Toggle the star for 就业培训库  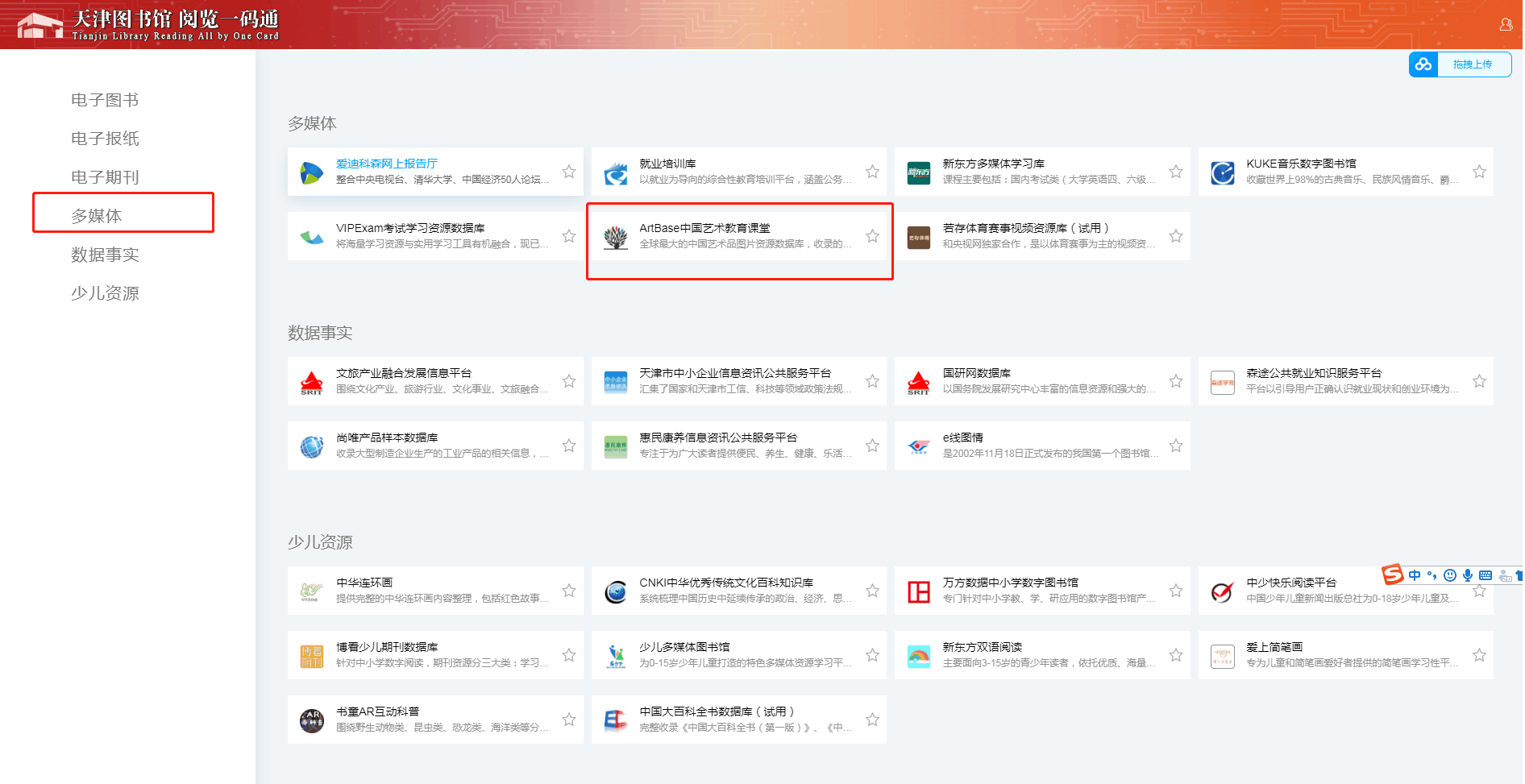[x=872, y=172]
